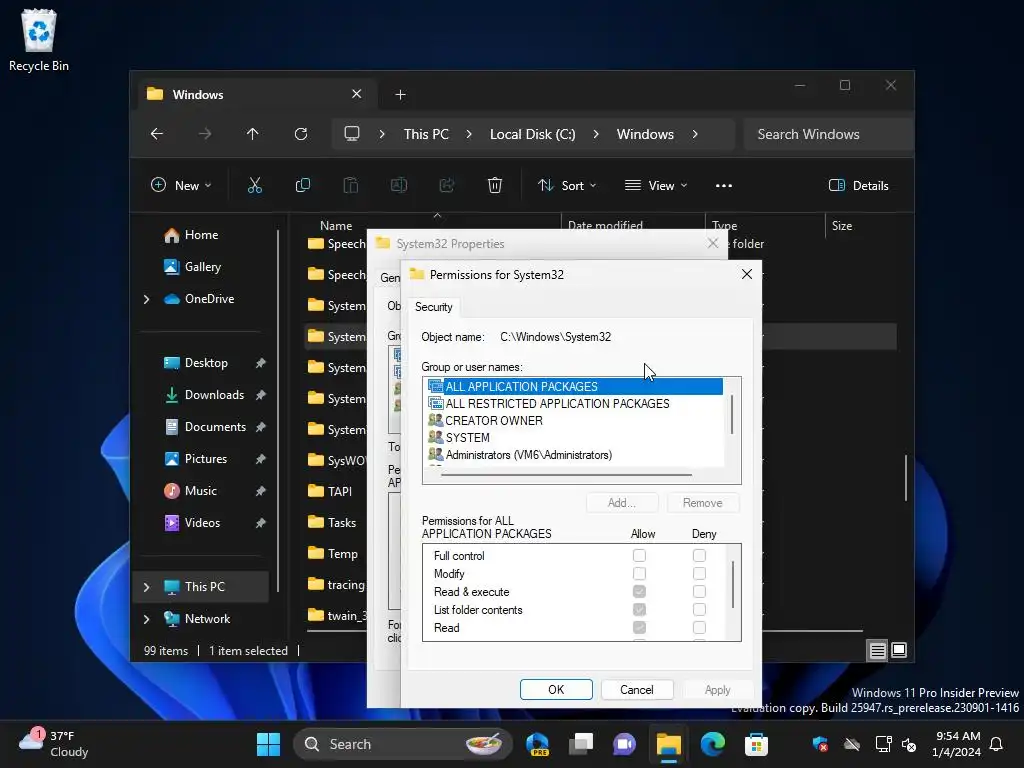Image resolution: width=1024 pixels, height=768 pixels.
Task: Click chevron after Windows breadcrumb
Action: pos(695,134)
